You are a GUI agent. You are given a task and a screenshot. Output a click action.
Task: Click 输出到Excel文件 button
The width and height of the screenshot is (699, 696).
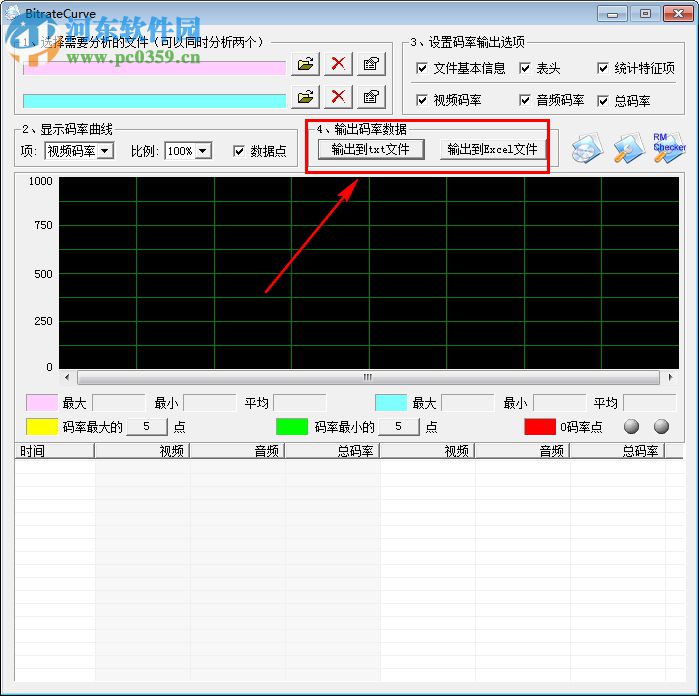tap(493, 149)
